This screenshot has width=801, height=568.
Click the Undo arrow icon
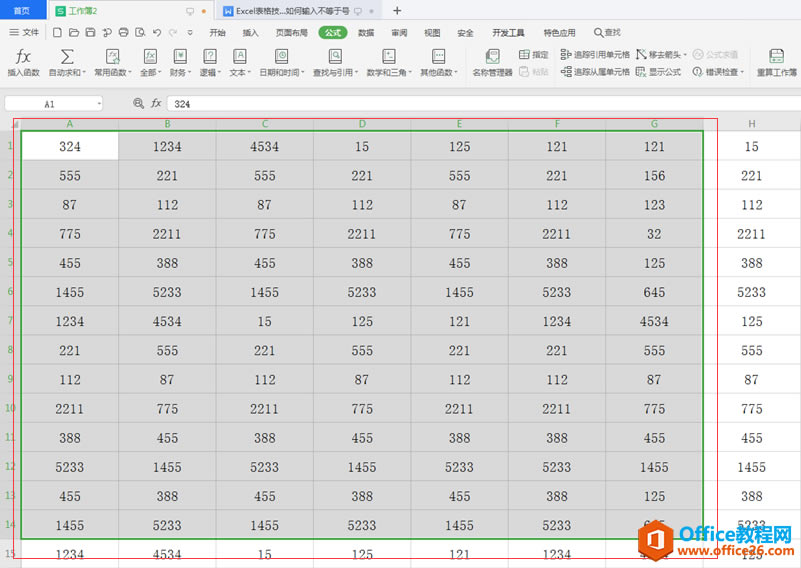155,33
